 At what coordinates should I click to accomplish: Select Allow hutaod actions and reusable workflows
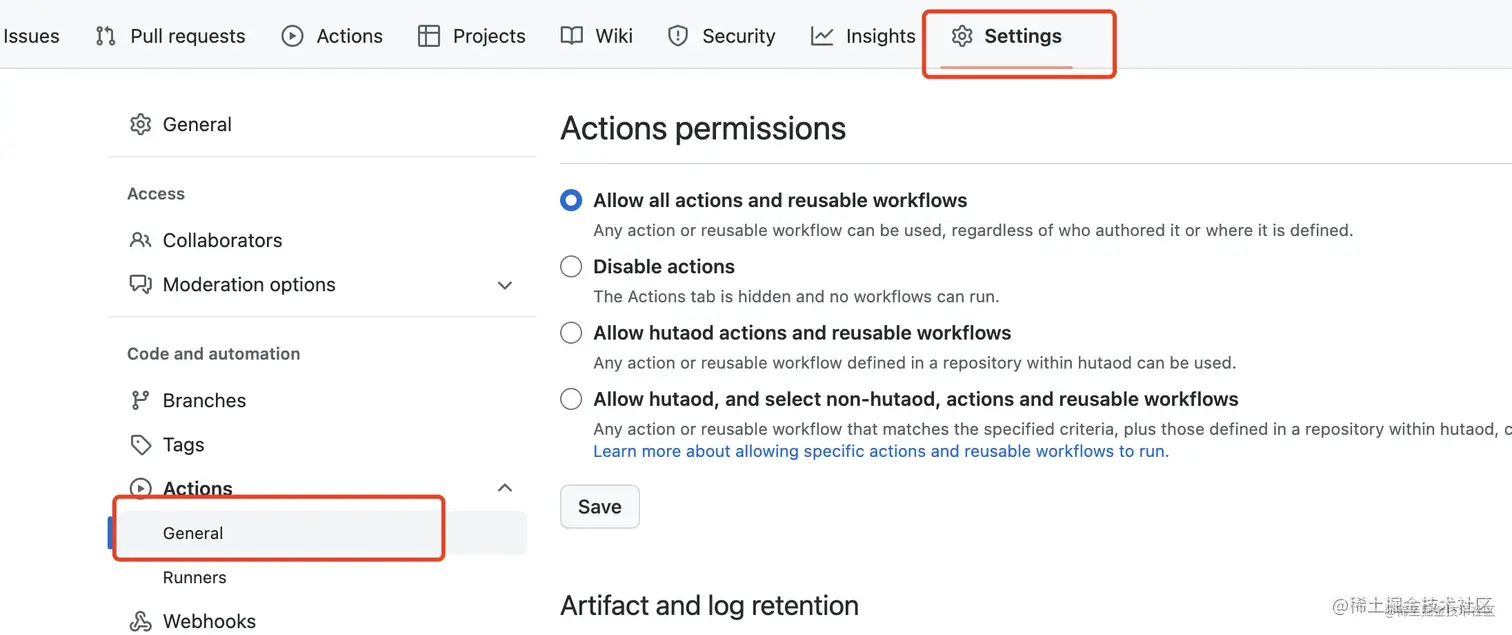pos(571,332)
